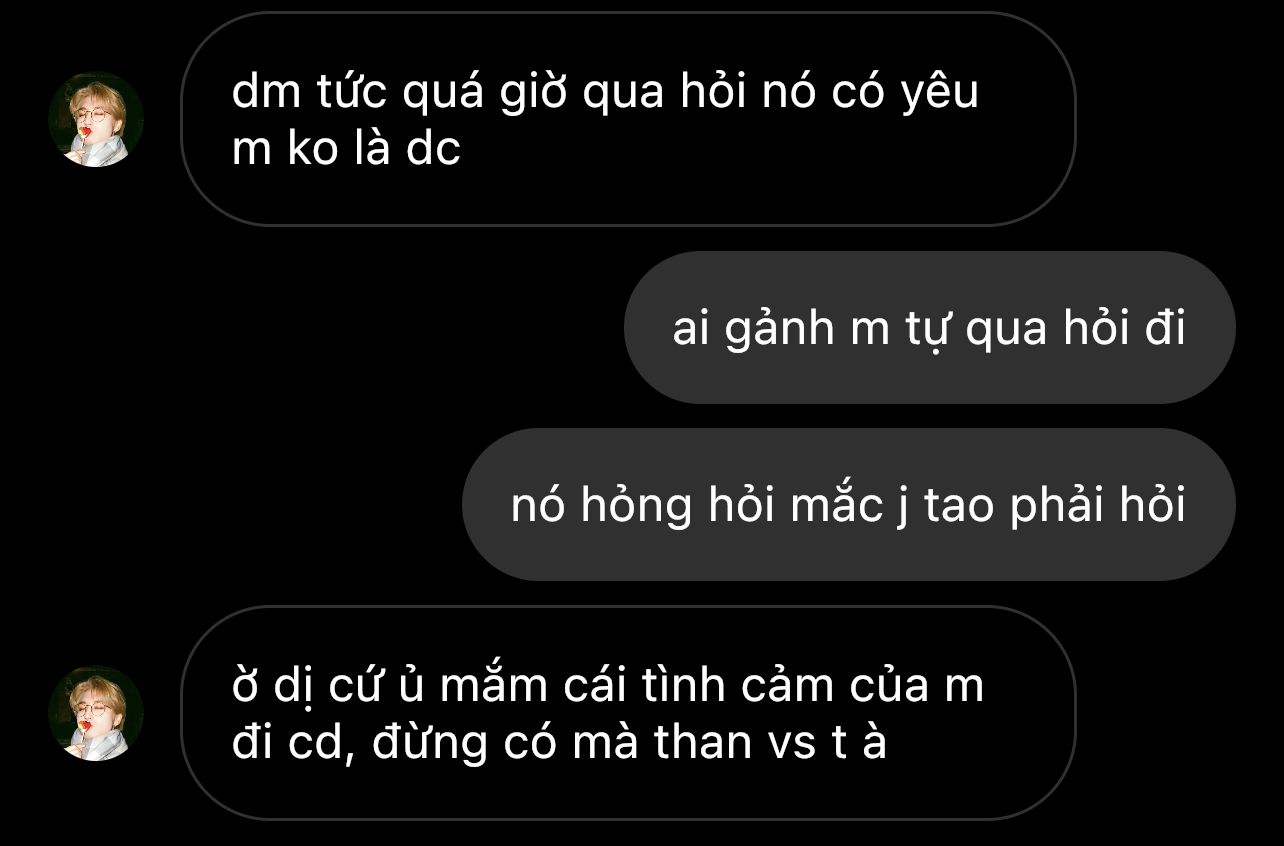
Task: Tap the 'nó hỏng hỏi mắc j tao phải hỏi' bubble
Action: tap(848, 505)
